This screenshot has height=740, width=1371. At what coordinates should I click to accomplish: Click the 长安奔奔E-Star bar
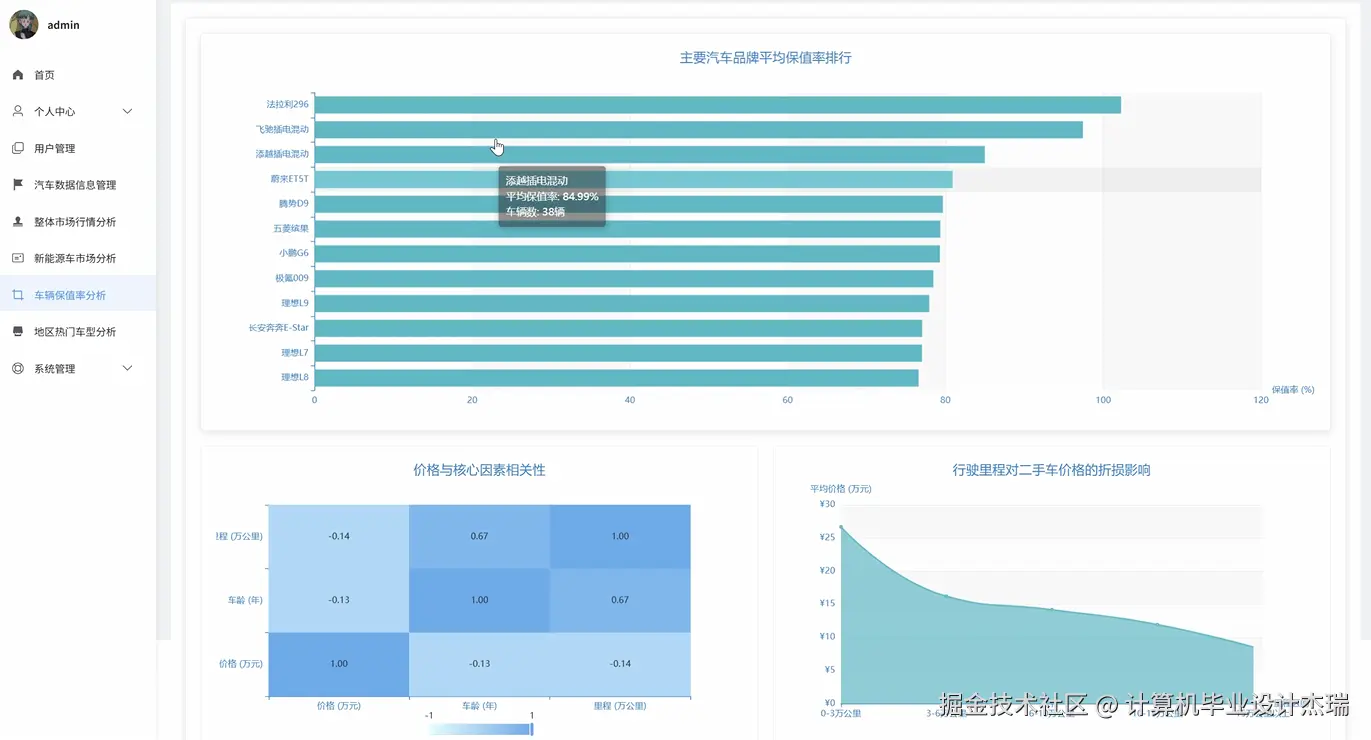(618, 328)
